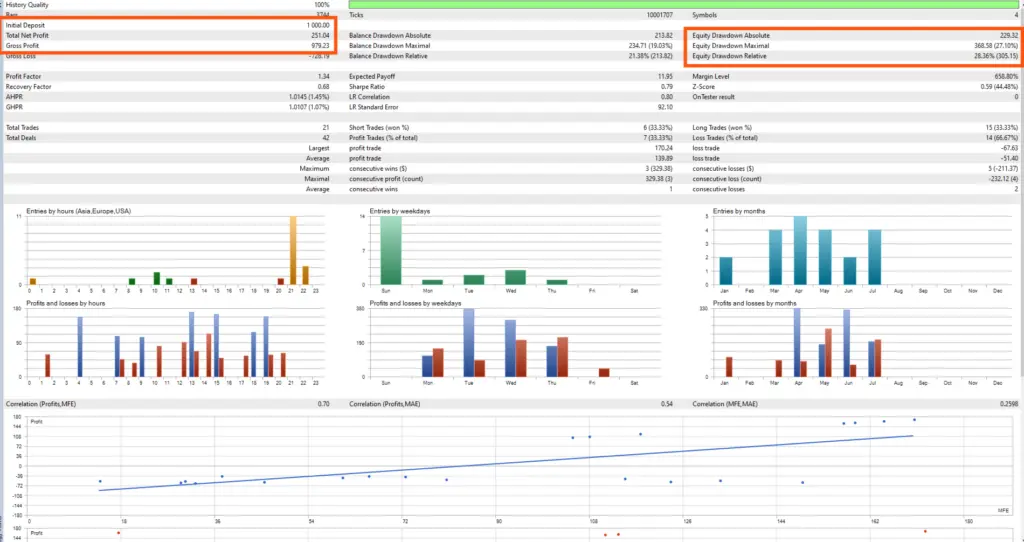The height and width of the screenshot is (542, 1024).
Task: Select the Z-Score value 0.59 (44.48%)
Action: coord(997,87)
